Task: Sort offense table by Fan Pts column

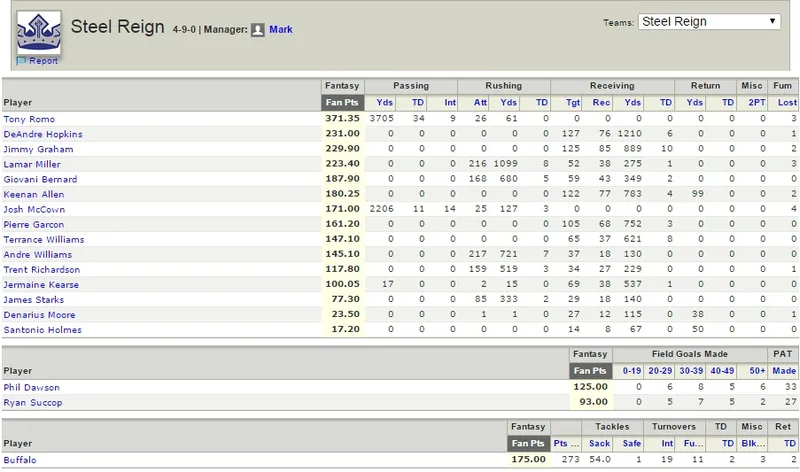Action: 342,103
